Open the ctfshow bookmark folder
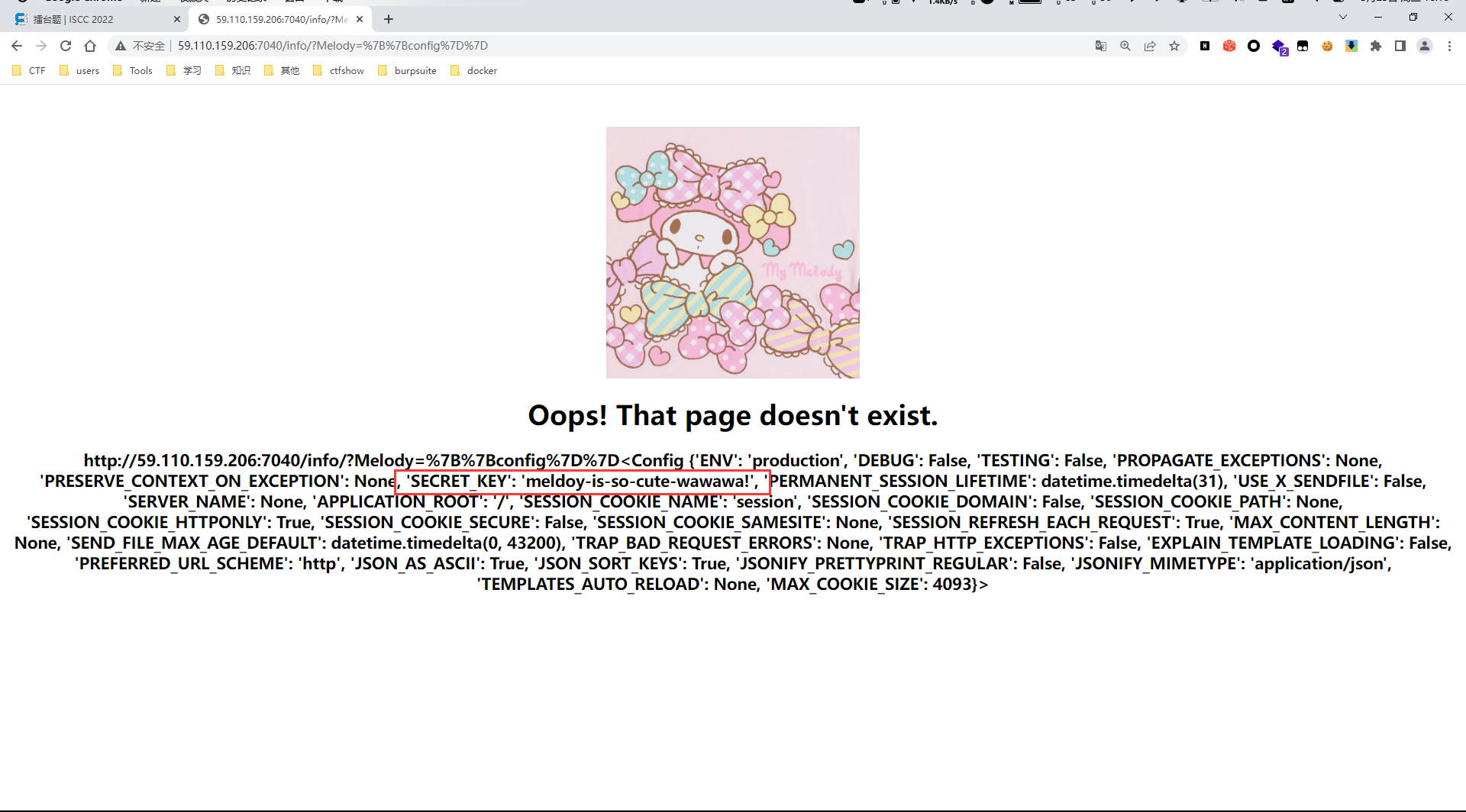Screen dimensions: 1466x812 pos(339,71)
